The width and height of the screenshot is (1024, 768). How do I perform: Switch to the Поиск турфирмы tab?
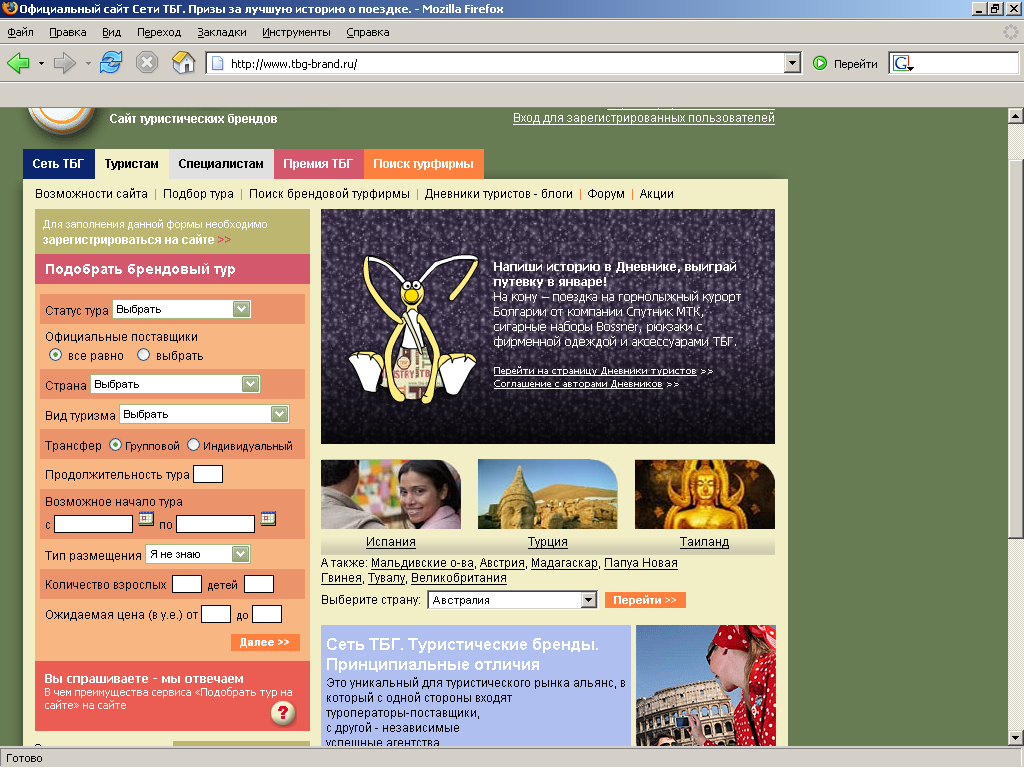[x=423, y=164]
